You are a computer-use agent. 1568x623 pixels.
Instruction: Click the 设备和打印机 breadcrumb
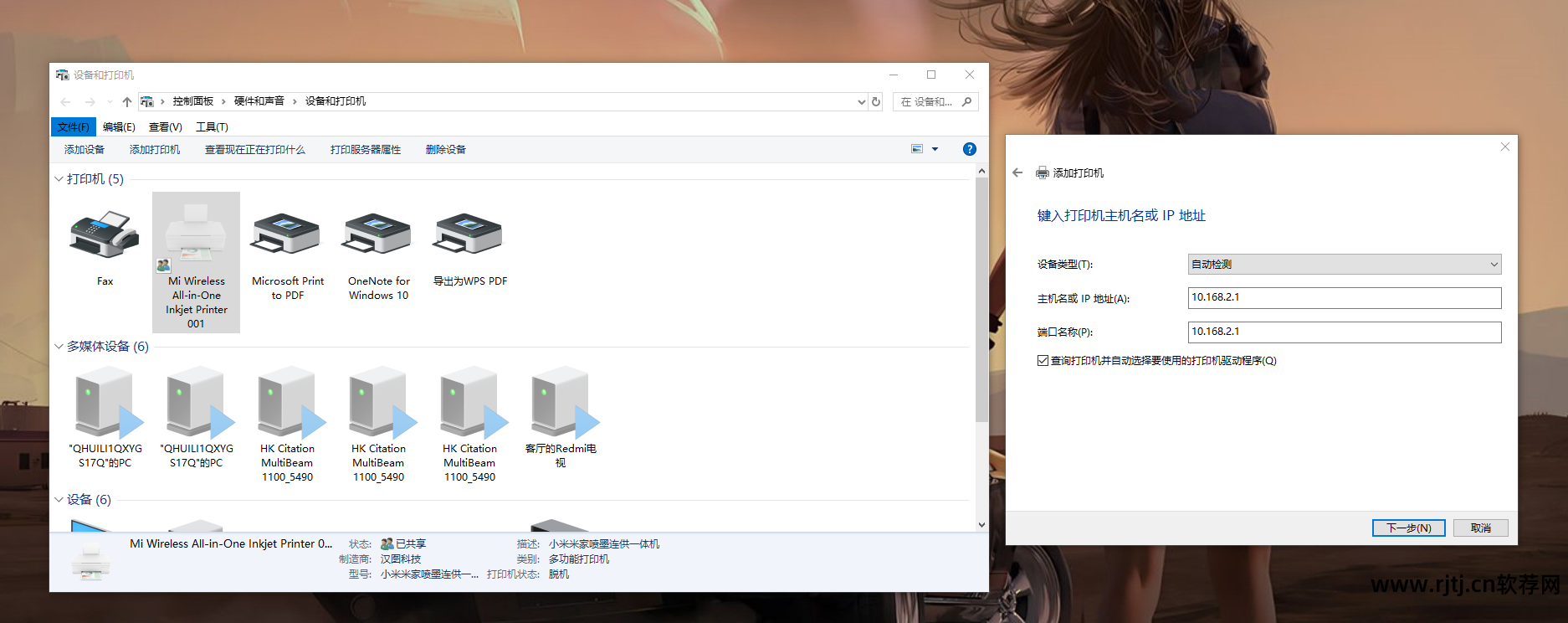[x=336, y=101]
